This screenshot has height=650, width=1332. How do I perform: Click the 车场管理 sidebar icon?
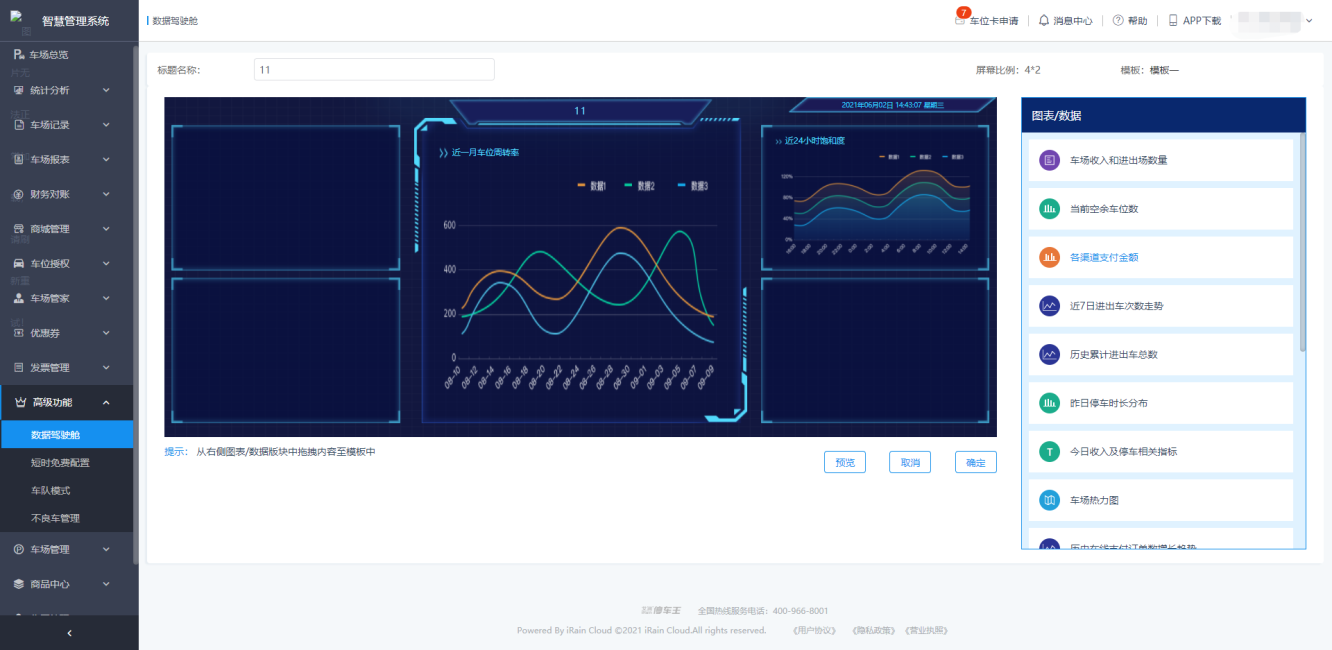pyautogui.click(x=18, y=549)
